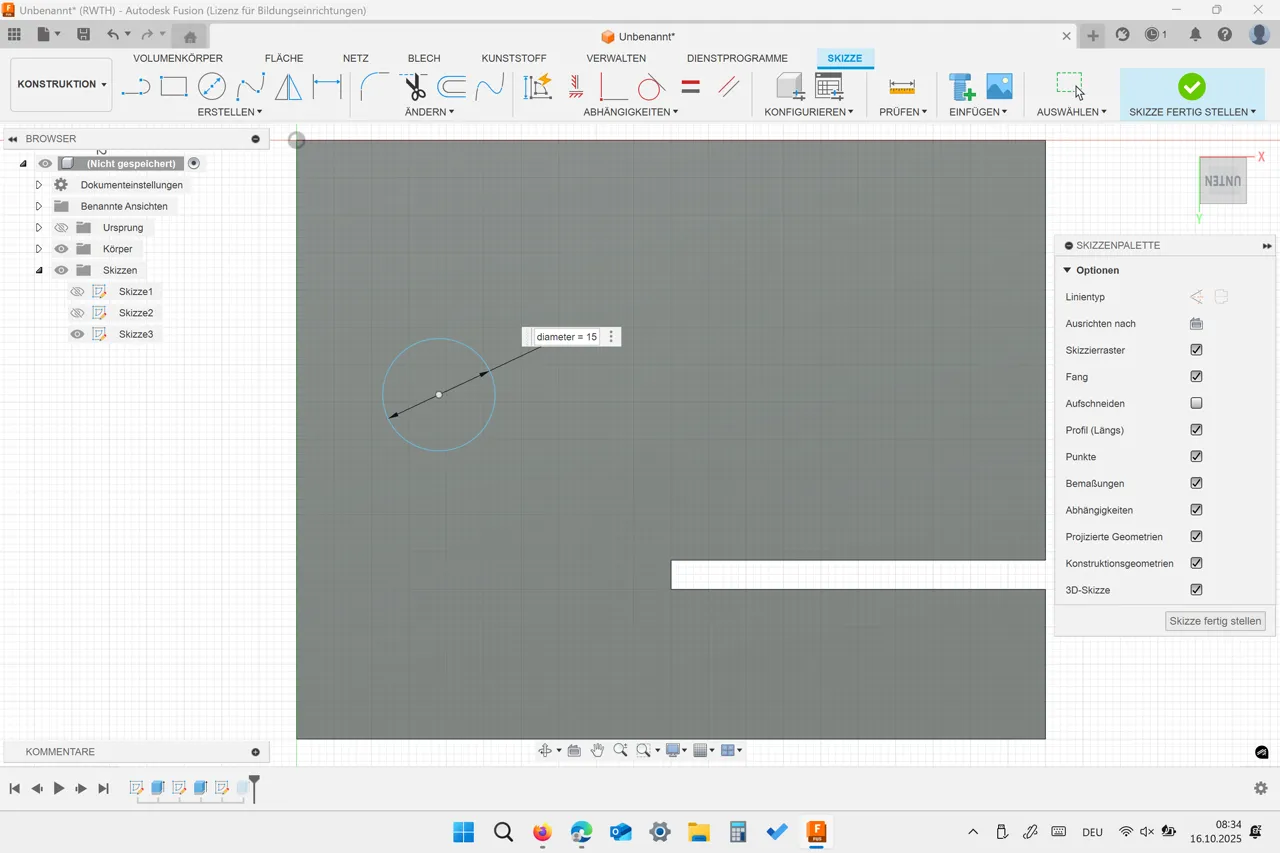
Task: Toggle the 3D-Skizze checkbox
Action: pos(1196,590)
